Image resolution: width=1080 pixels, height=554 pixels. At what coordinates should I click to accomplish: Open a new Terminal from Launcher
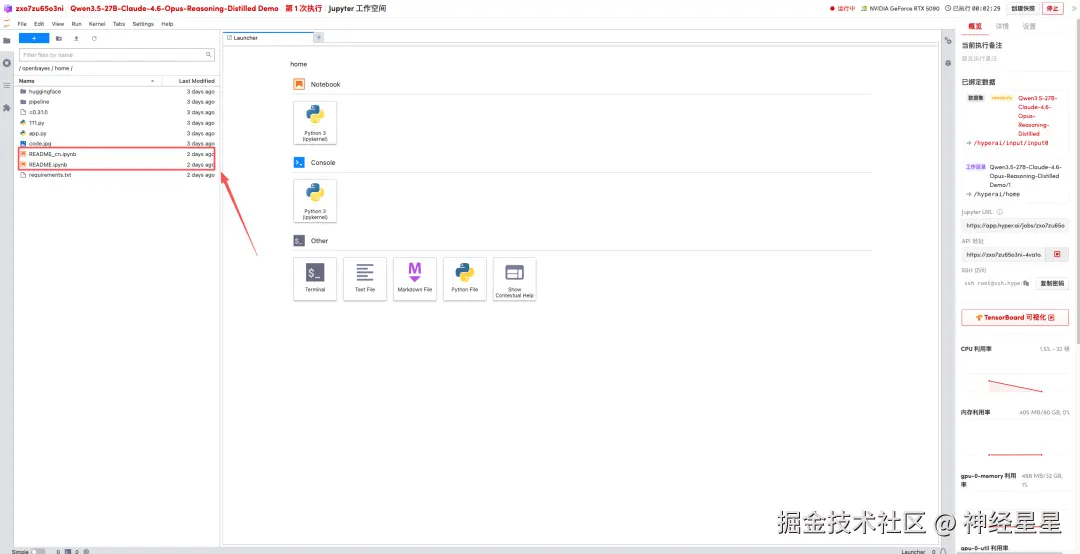click(x=315, y=278)
